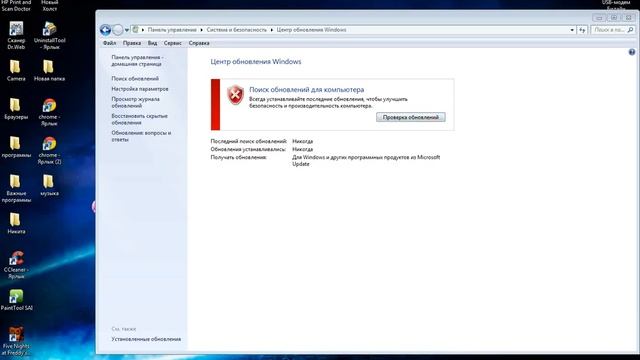Go to Панель управления - домашняя страница
This screenshot has height=360, width=640.
point(137,60)
